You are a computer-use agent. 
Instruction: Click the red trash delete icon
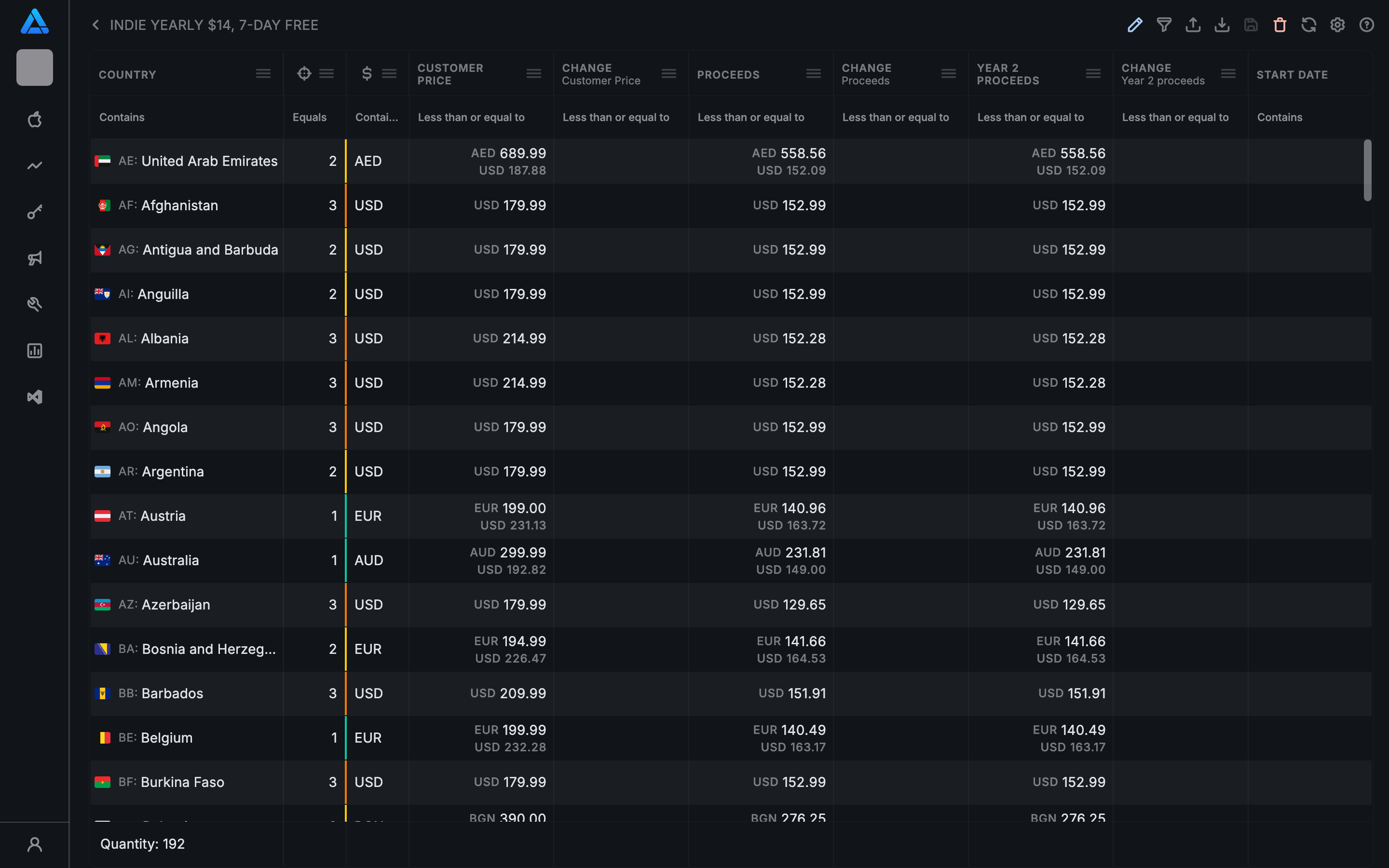tap(1280, 25)
